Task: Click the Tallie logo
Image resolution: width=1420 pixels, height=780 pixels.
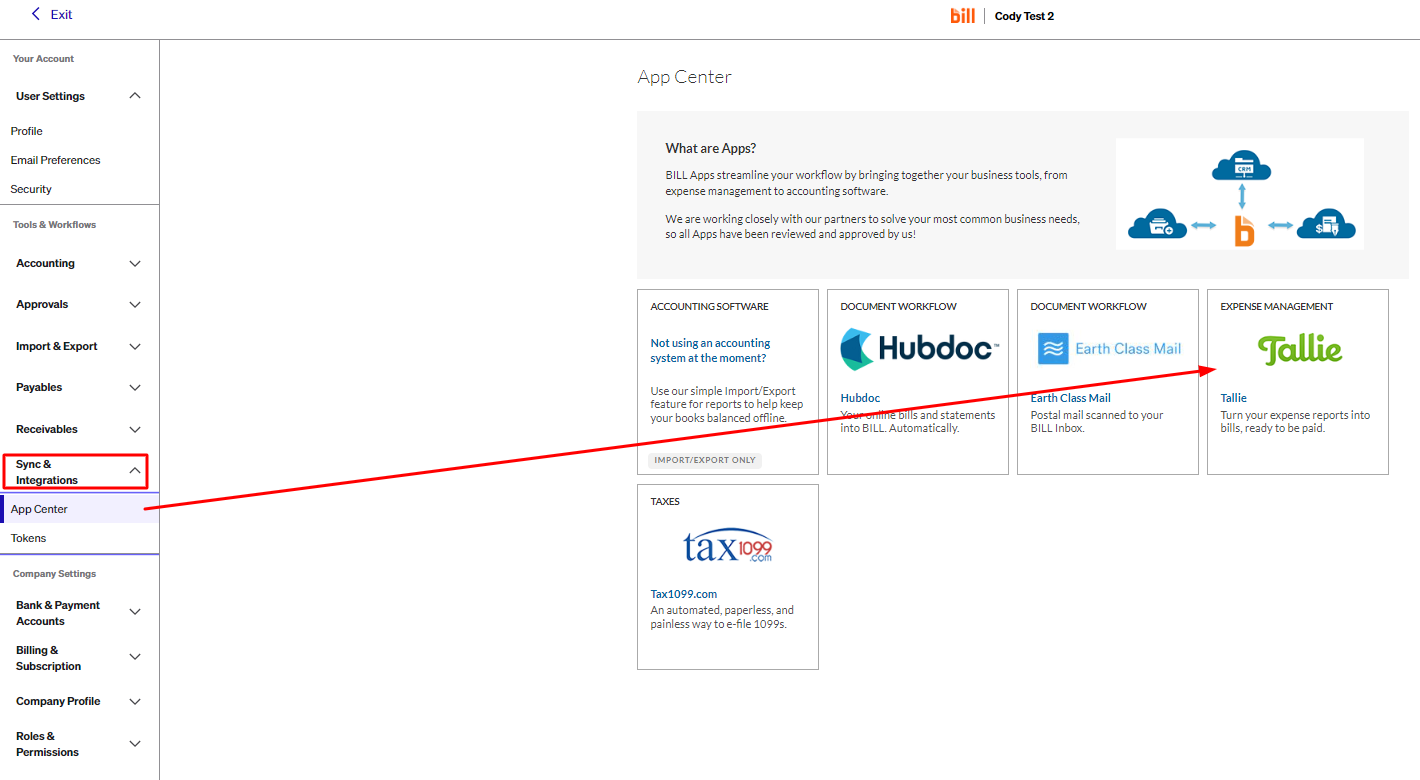Action: [1299, 349]
